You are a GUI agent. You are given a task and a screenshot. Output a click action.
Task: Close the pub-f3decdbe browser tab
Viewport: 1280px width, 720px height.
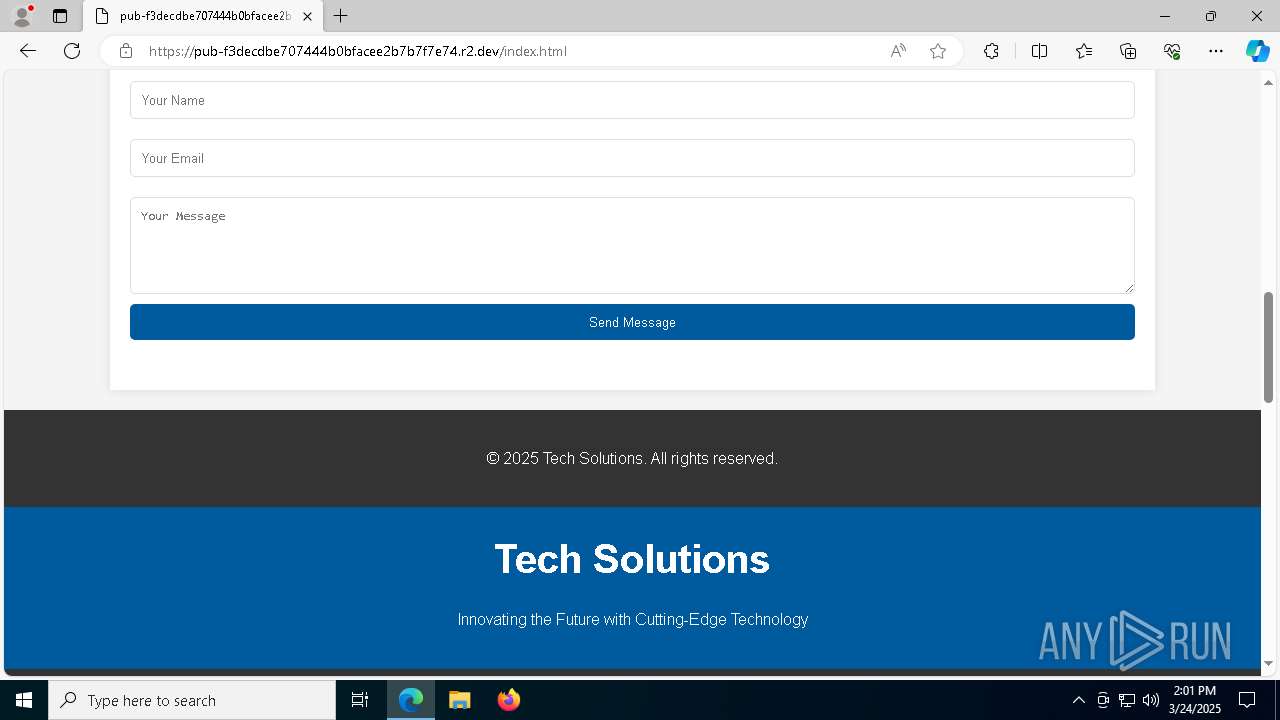coord(307,16)
